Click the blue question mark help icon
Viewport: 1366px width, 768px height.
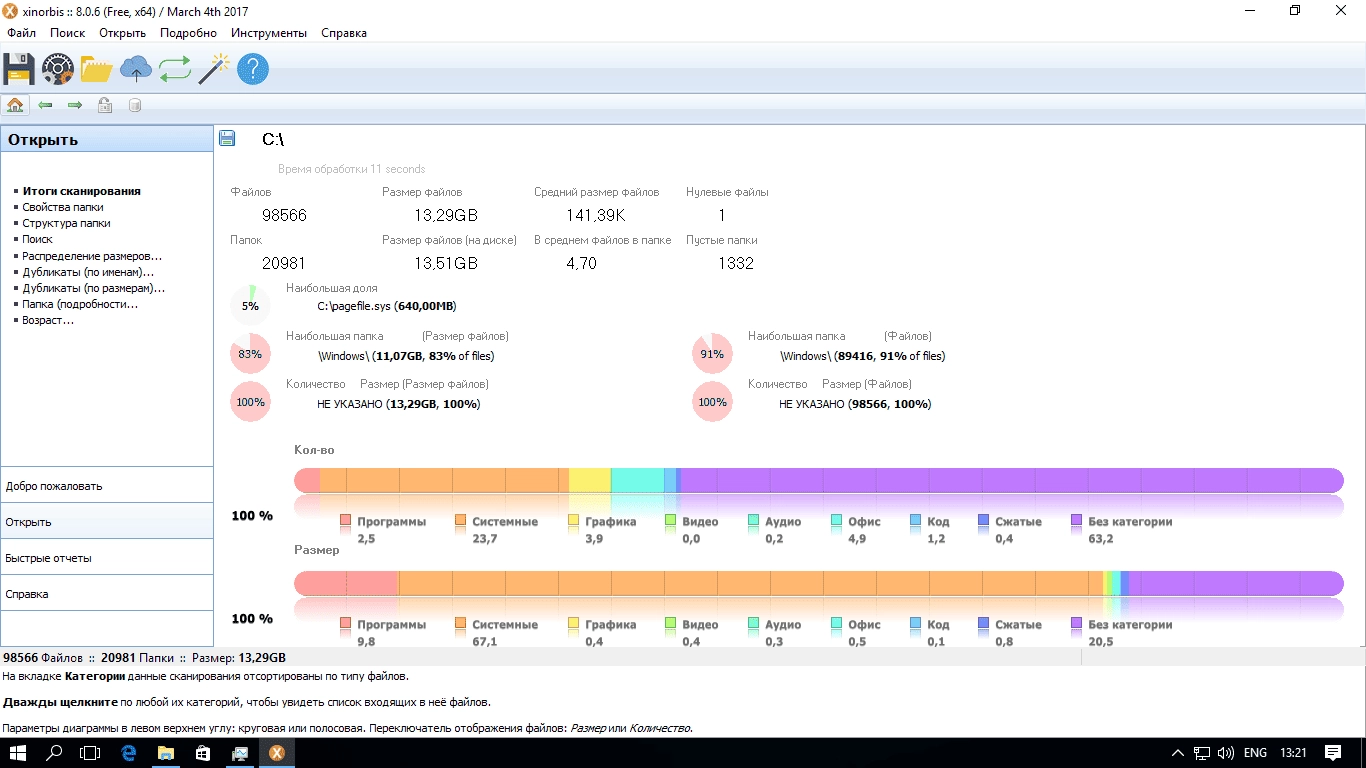pos(253,69)
